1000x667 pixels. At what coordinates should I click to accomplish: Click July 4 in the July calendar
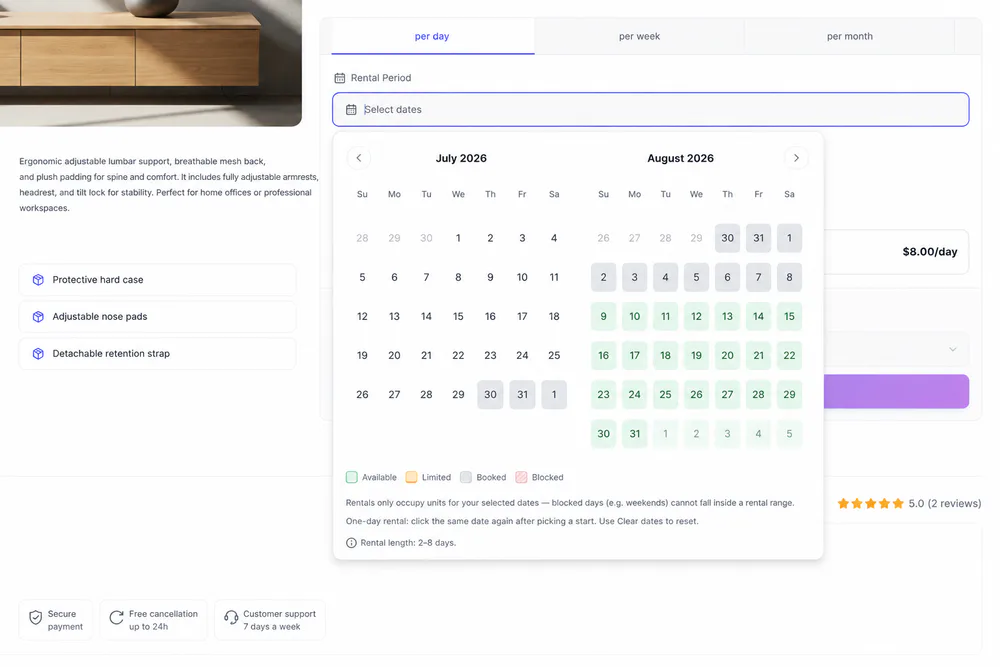[x=554, y=238]
